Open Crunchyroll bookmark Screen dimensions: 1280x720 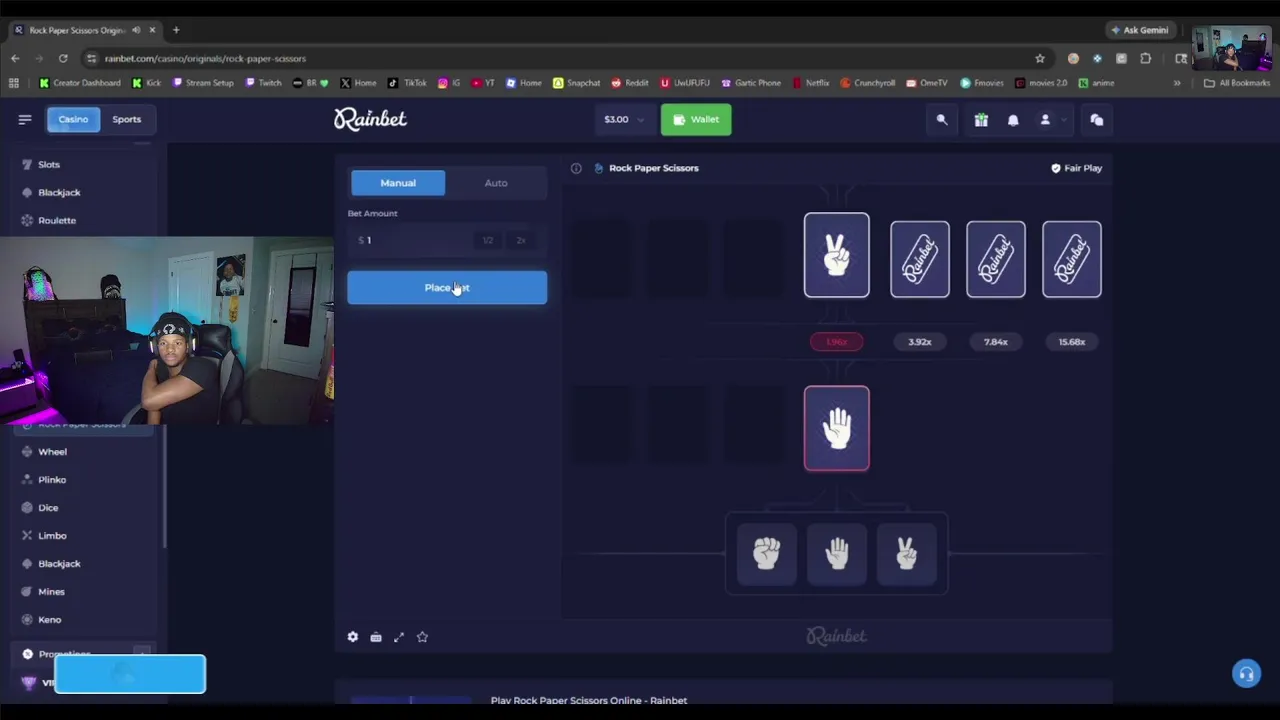tap(868, 83)
